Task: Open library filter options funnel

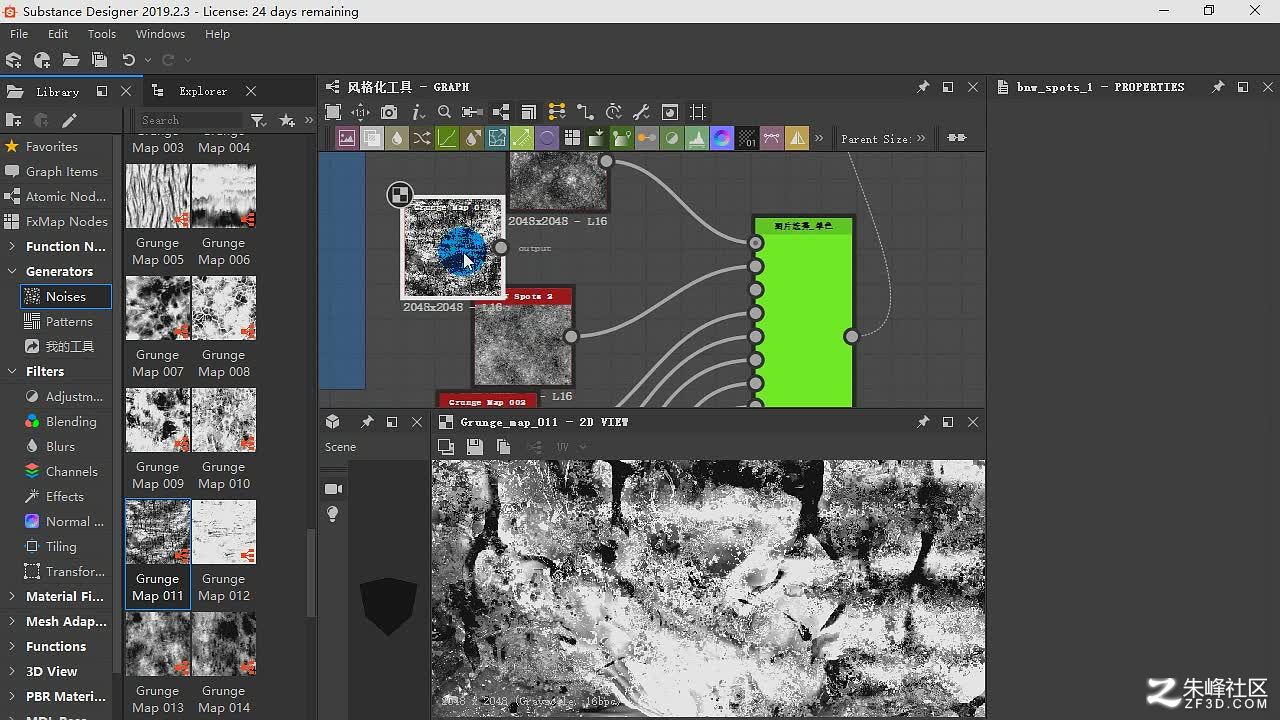Action: 258,120
